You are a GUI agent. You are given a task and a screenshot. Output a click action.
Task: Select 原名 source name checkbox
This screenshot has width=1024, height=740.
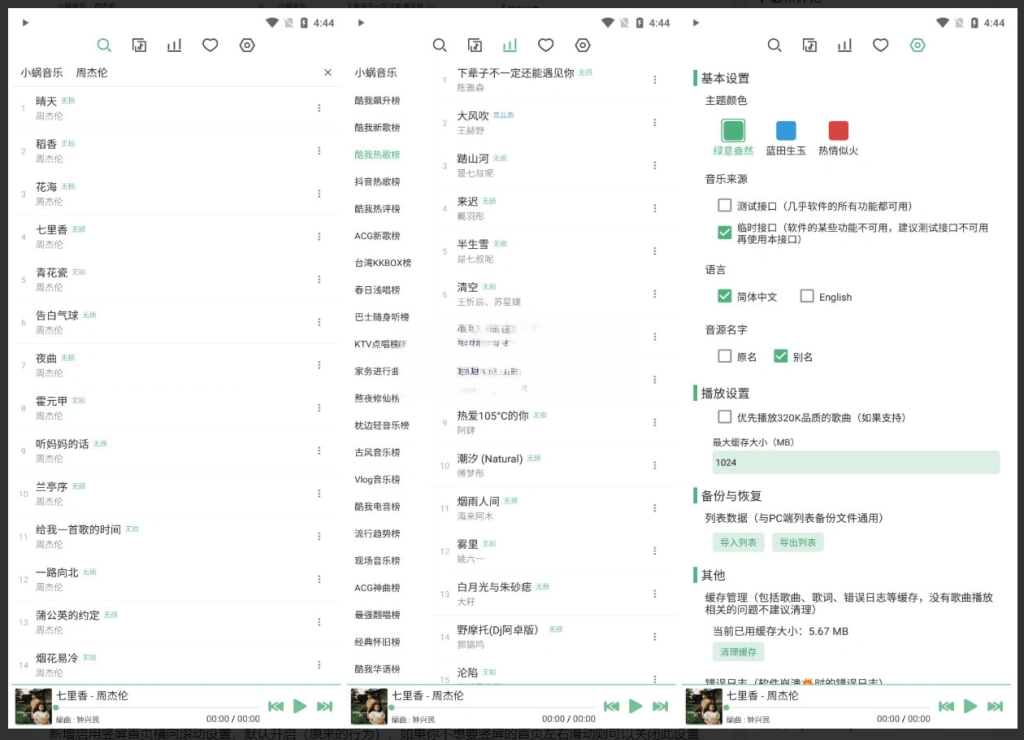click(724, 356)
